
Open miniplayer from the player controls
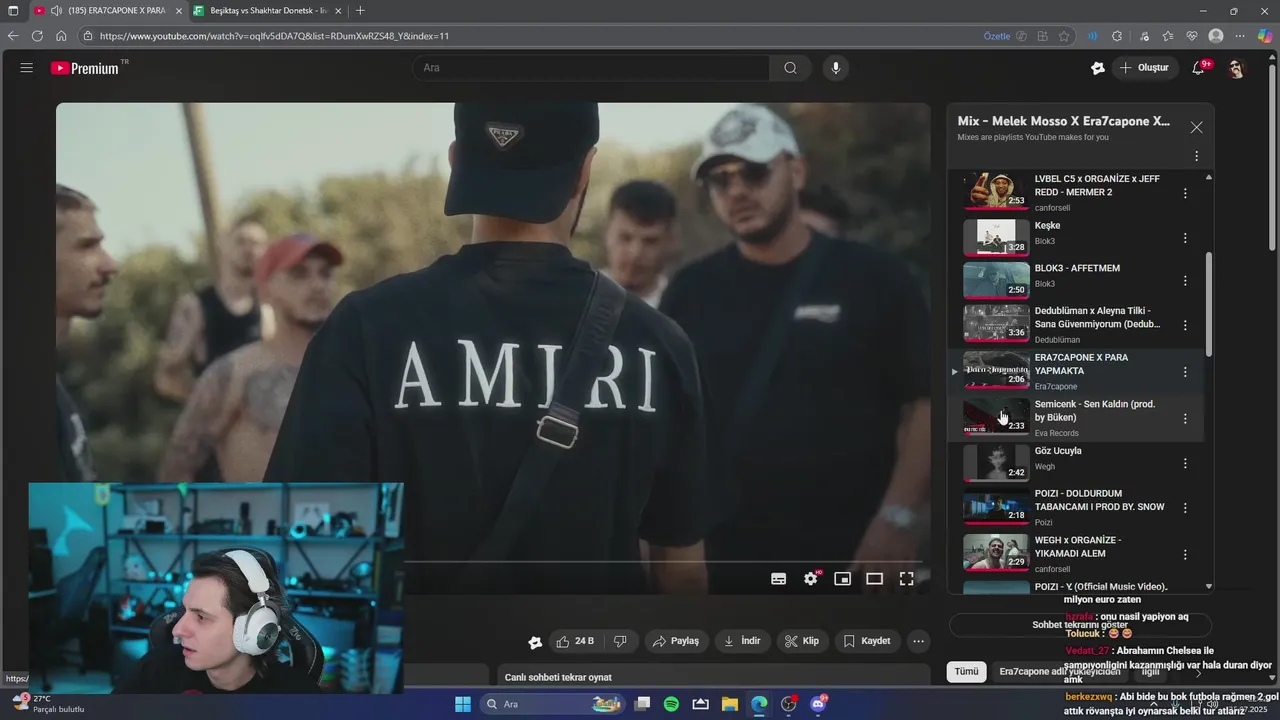(x=843, y=578)
